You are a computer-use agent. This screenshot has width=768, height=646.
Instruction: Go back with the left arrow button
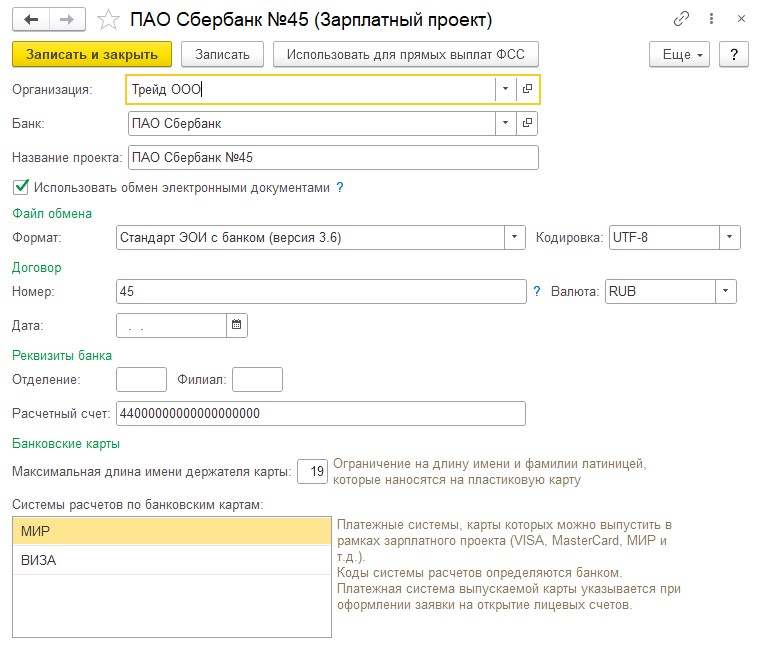31,20
